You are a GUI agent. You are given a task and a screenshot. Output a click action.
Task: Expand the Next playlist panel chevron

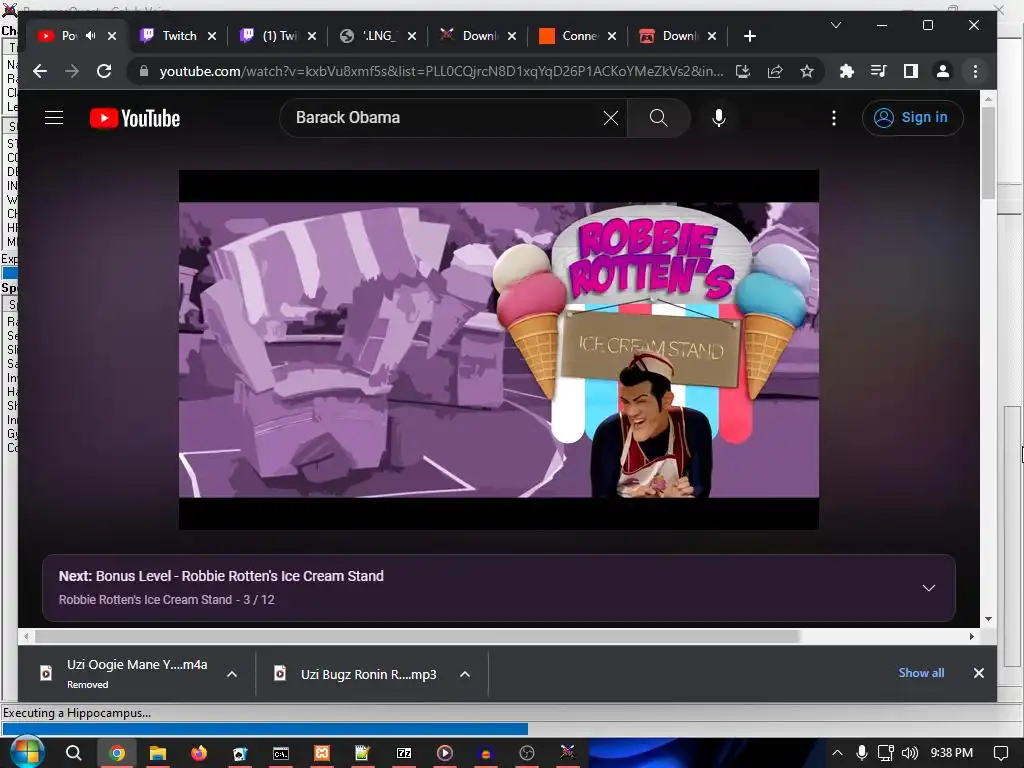click(928, 588)
